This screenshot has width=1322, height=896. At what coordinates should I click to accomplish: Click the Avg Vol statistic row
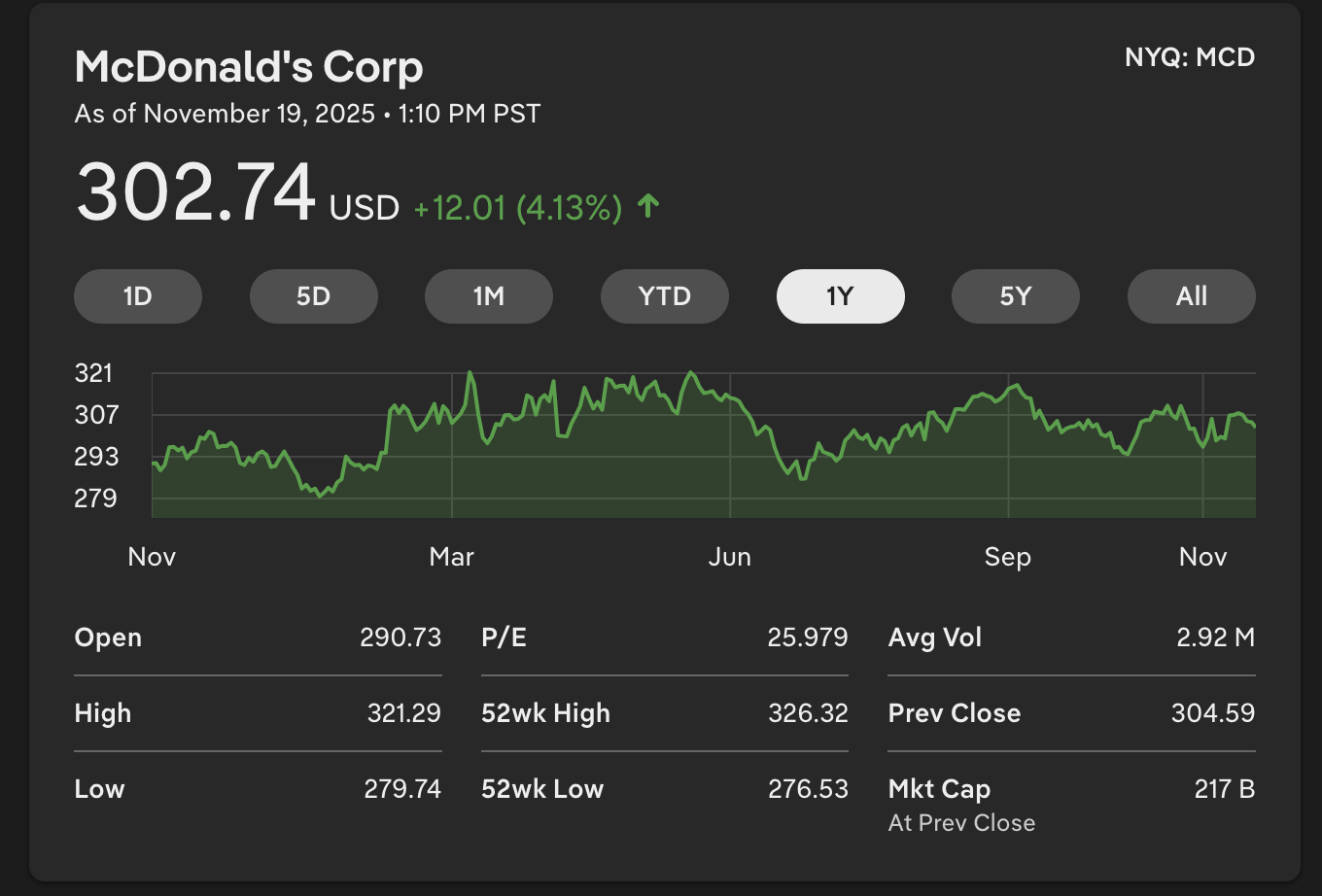click(1071, 638)
